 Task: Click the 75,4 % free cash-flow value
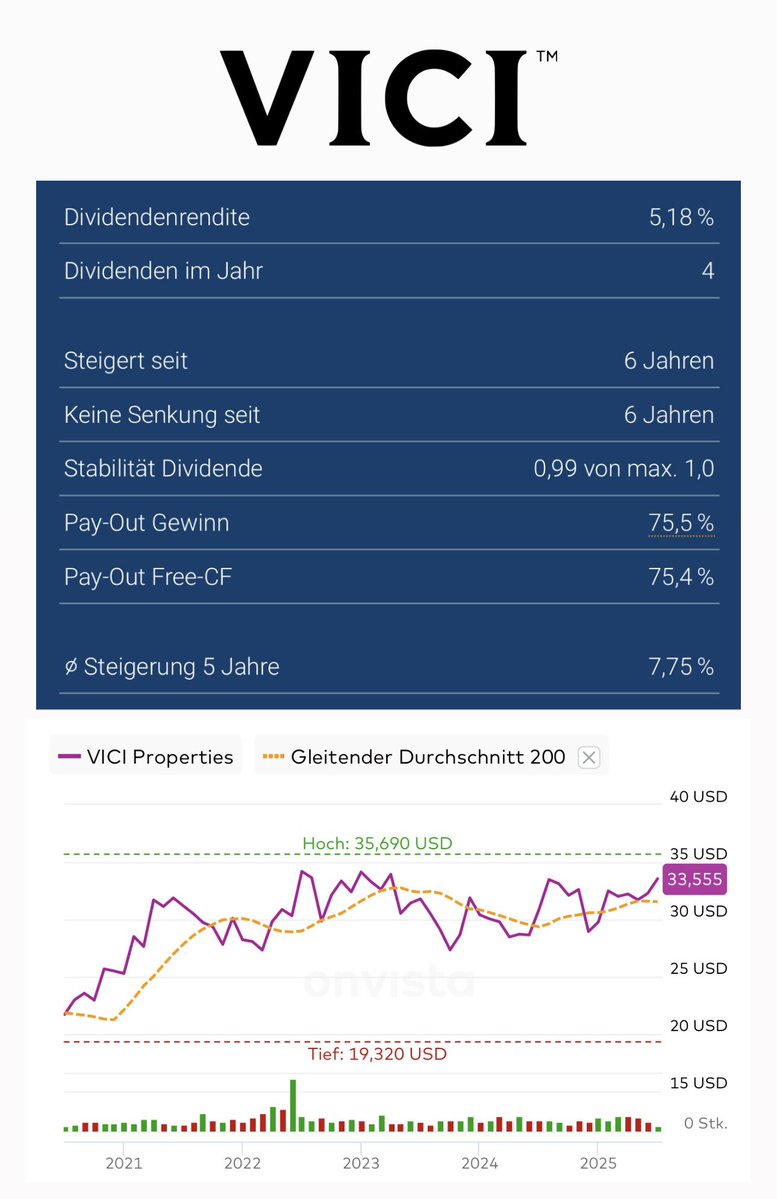[681, 577]
